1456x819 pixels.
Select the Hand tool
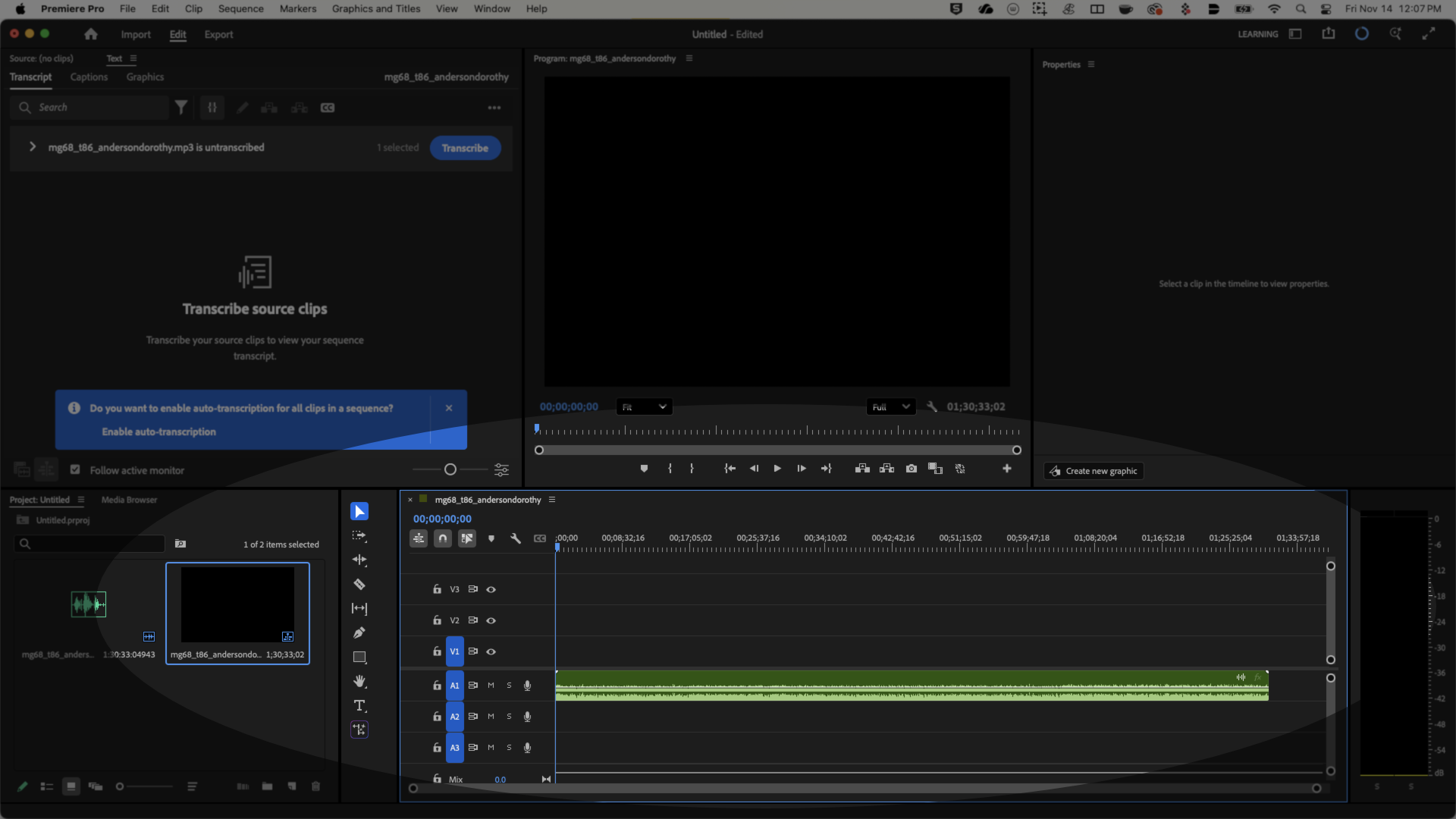pyautogui.click(x=359, y=682)
